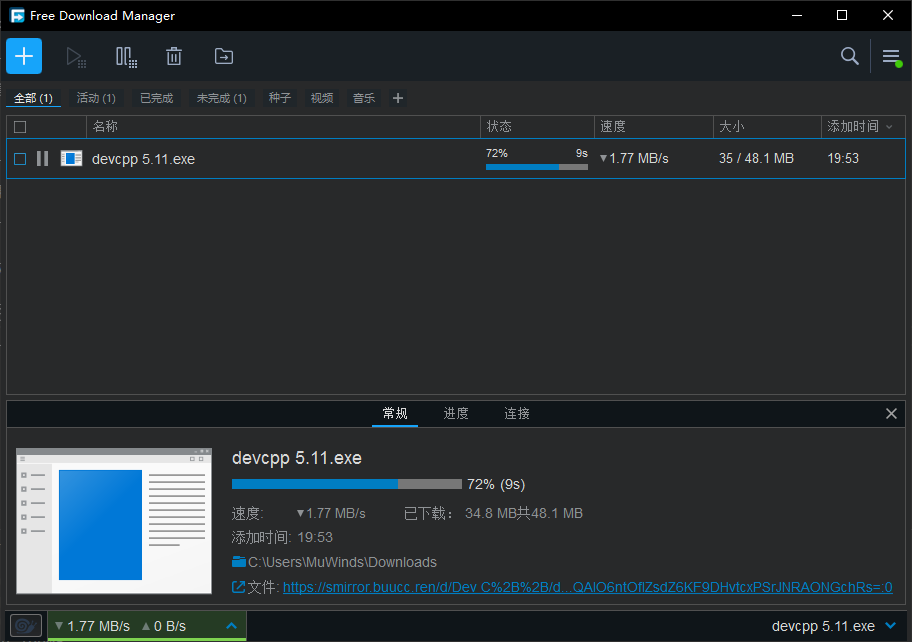Pause all downloads using the toolbar icon
This screenshot has height=642, width=912.
(126, 57)
